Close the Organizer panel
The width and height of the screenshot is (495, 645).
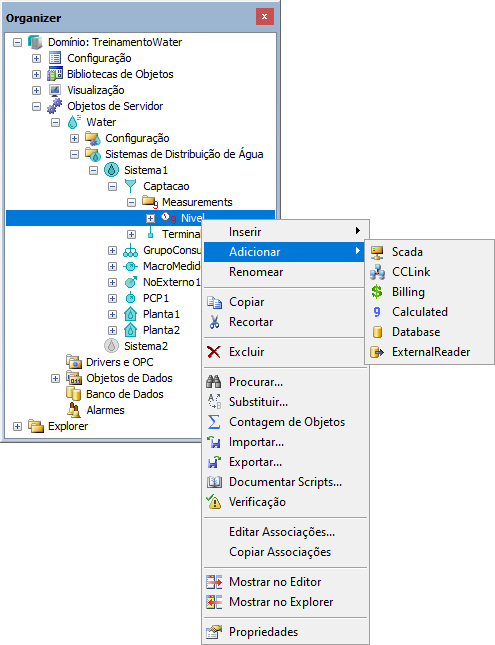pyautogui.click(x=265, y=17)
